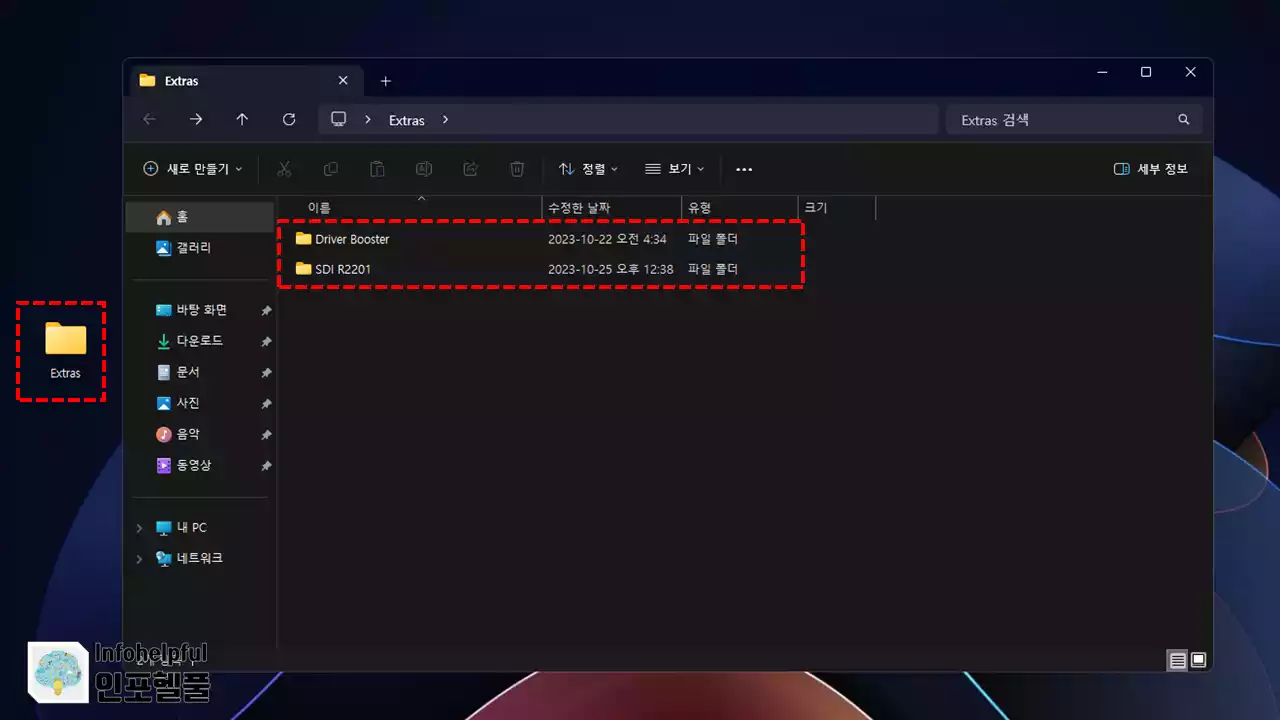Screen dimensions: 1280x720
Task: Click the pin icon next to 동영상
Action: point(266,466)
